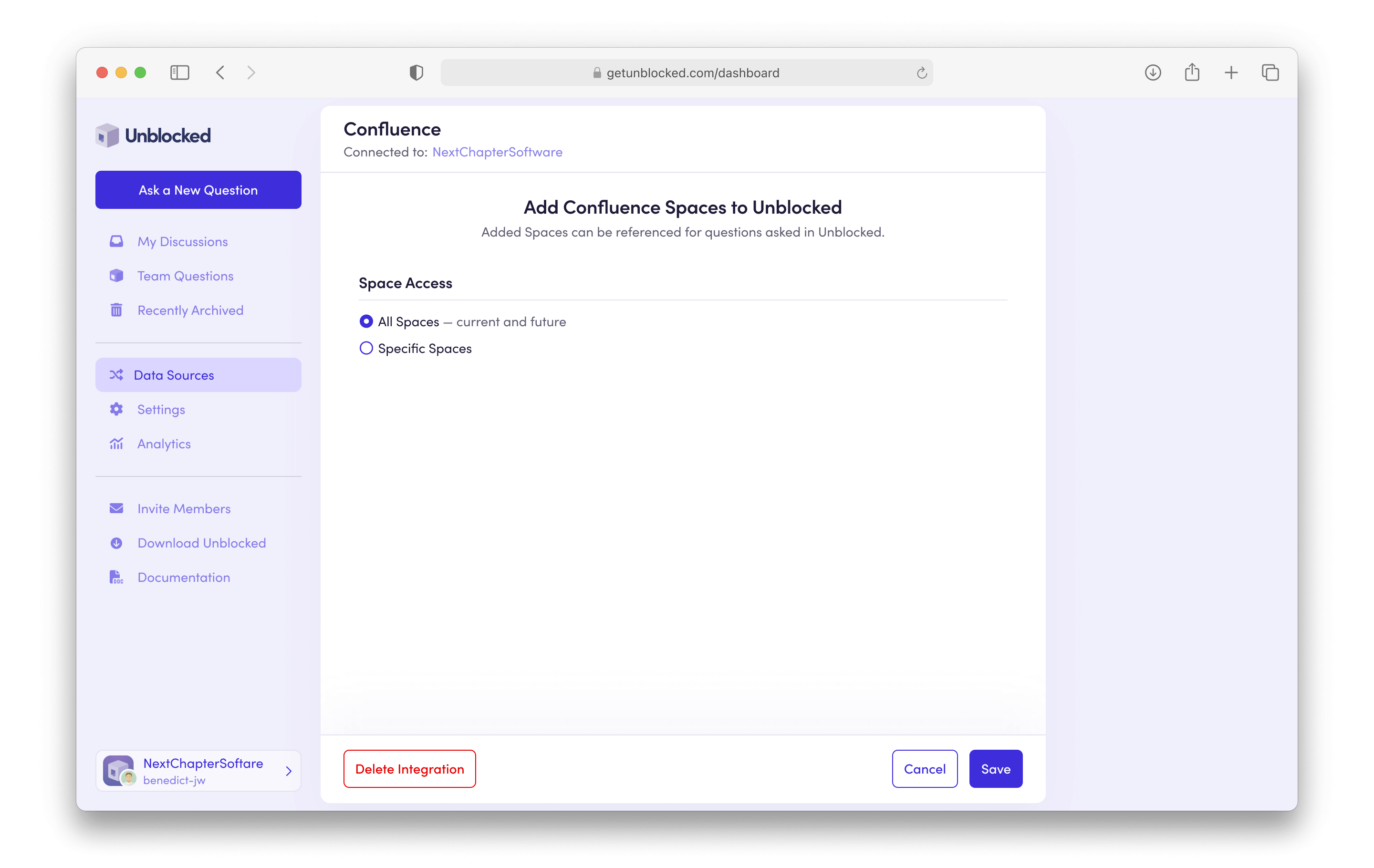Click the Cancel button
Image resolution: width=1374 pixels, height=868 pixels.
[x=925, y=768]
